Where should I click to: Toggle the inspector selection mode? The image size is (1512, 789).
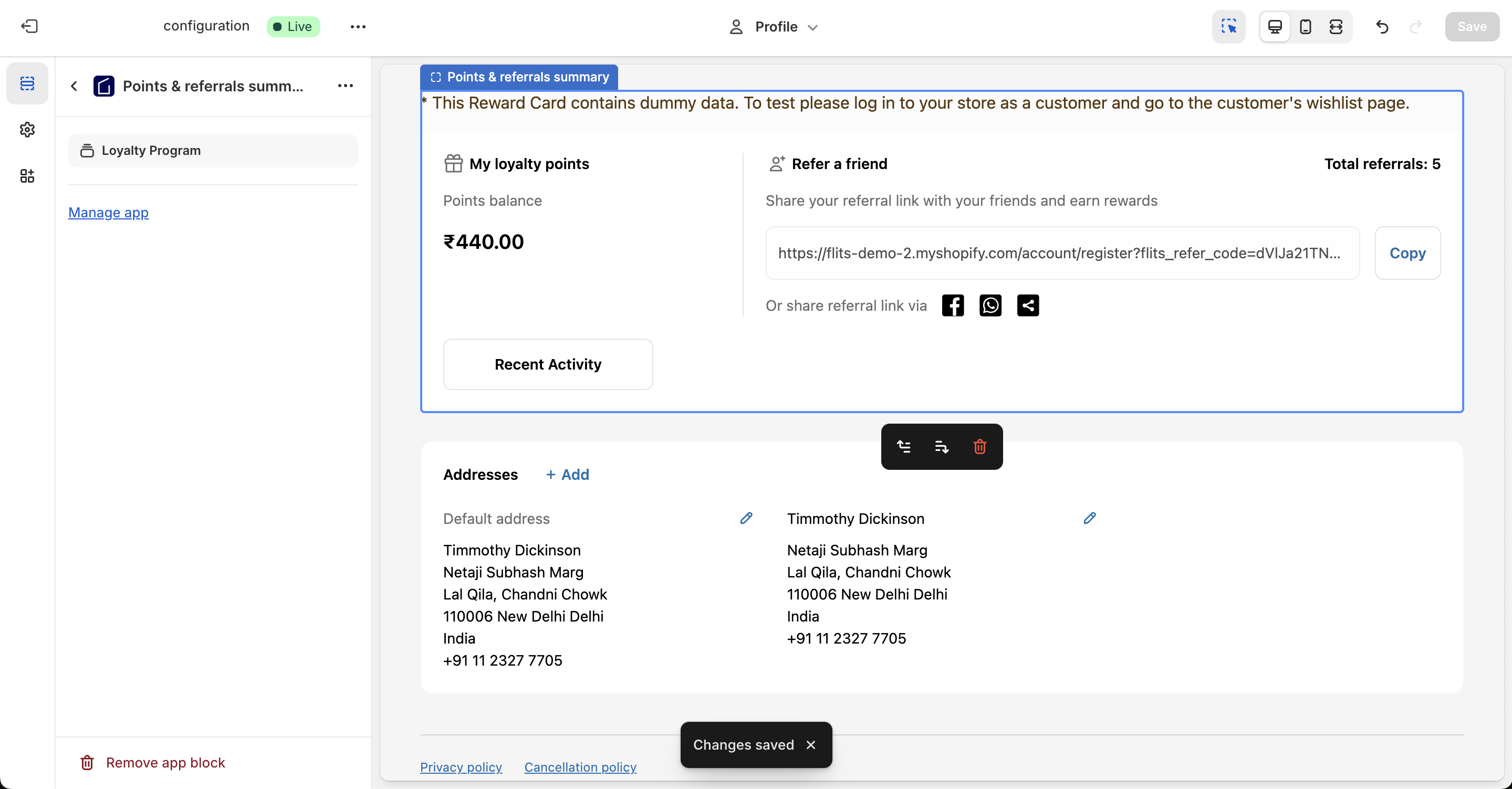(1228, 26)
